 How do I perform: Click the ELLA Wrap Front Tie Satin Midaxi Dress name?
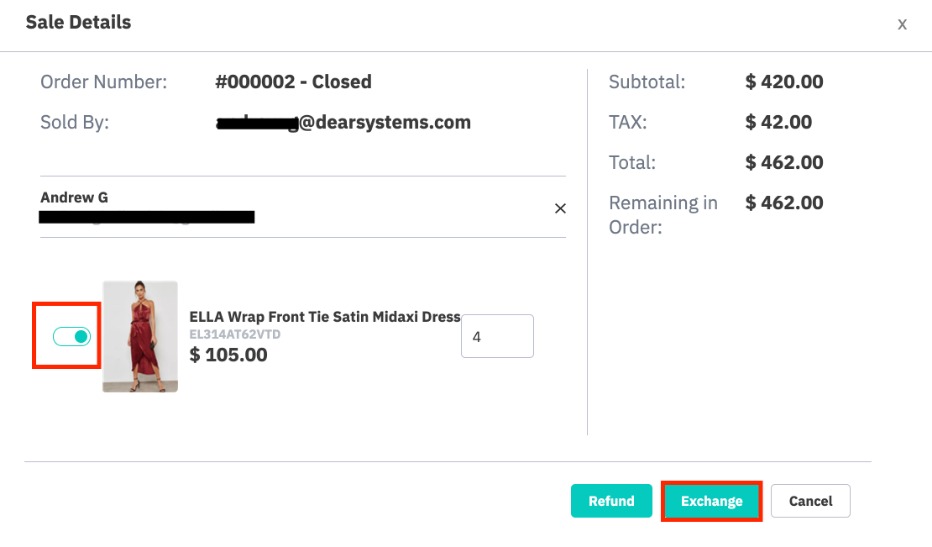pyautogui.click(x=325, y=316)
